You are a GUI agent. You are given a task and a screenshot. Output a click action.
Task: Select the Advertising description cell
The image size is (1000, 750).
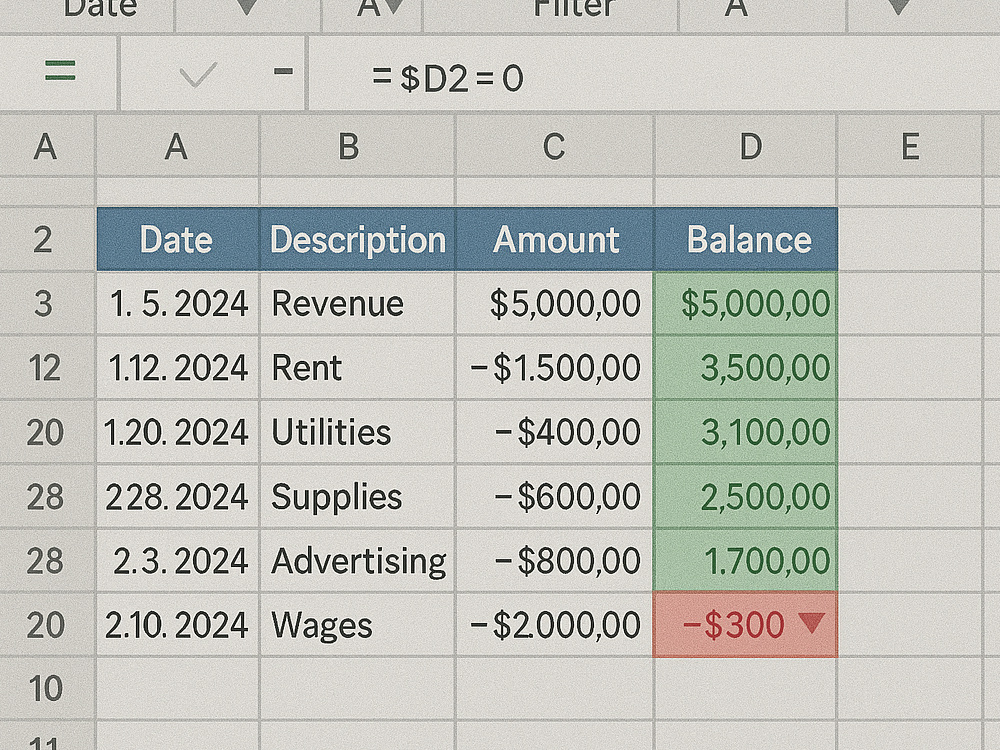[358, 561]
